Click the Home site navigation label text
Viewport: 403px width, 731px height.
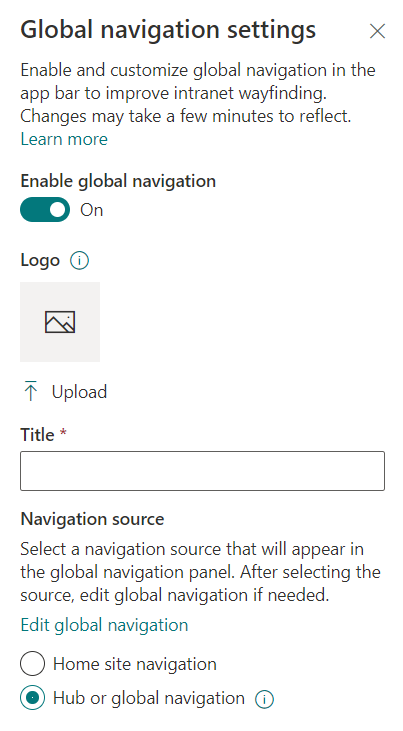[x=135, y=664]
